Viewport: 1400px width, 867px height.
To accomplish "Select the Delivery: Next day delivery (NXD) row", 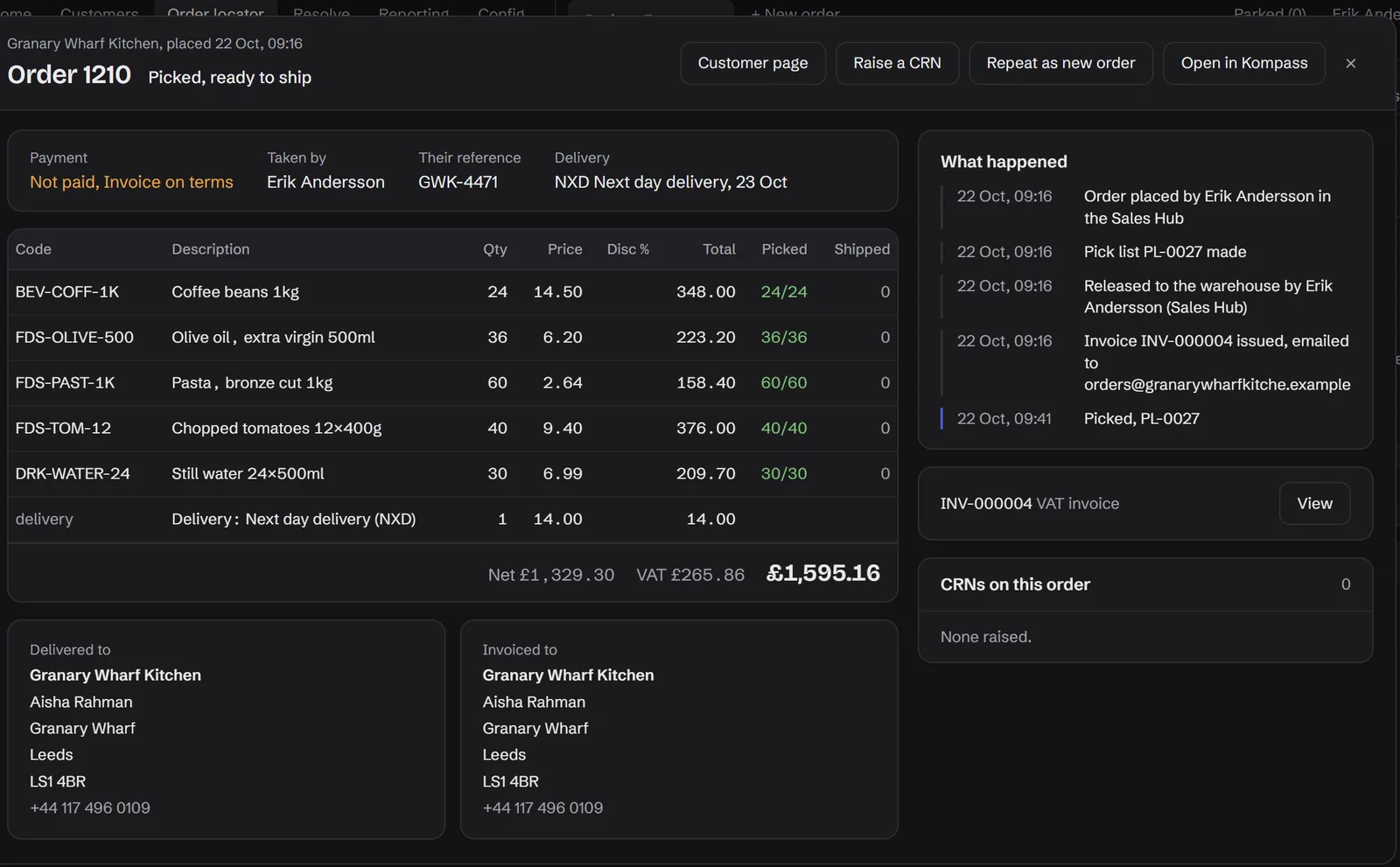I will pos(452,519).
